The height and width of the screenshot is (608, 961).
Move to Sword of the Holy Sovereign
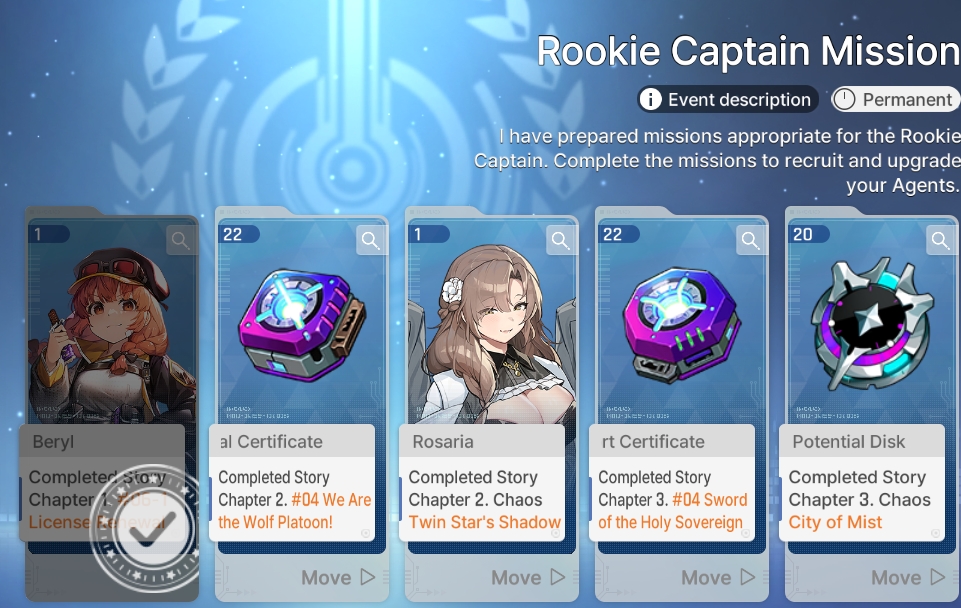(718, 577)
